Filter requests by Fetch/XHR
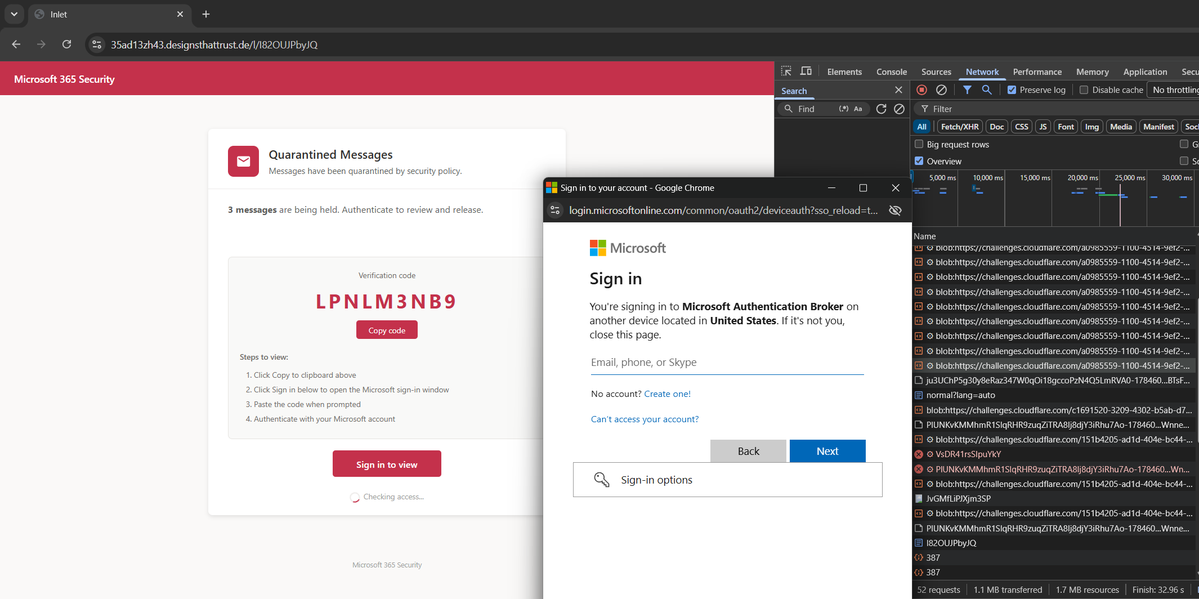The height and width of the screenshot is (599, 1199). coord(960,127)
